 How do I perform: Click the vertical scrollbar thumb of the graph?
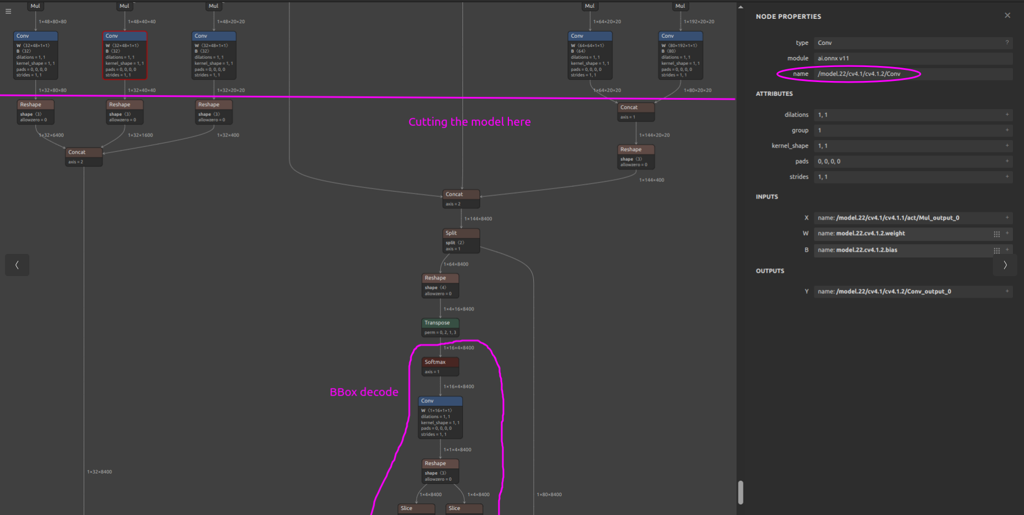coord(741,492)
